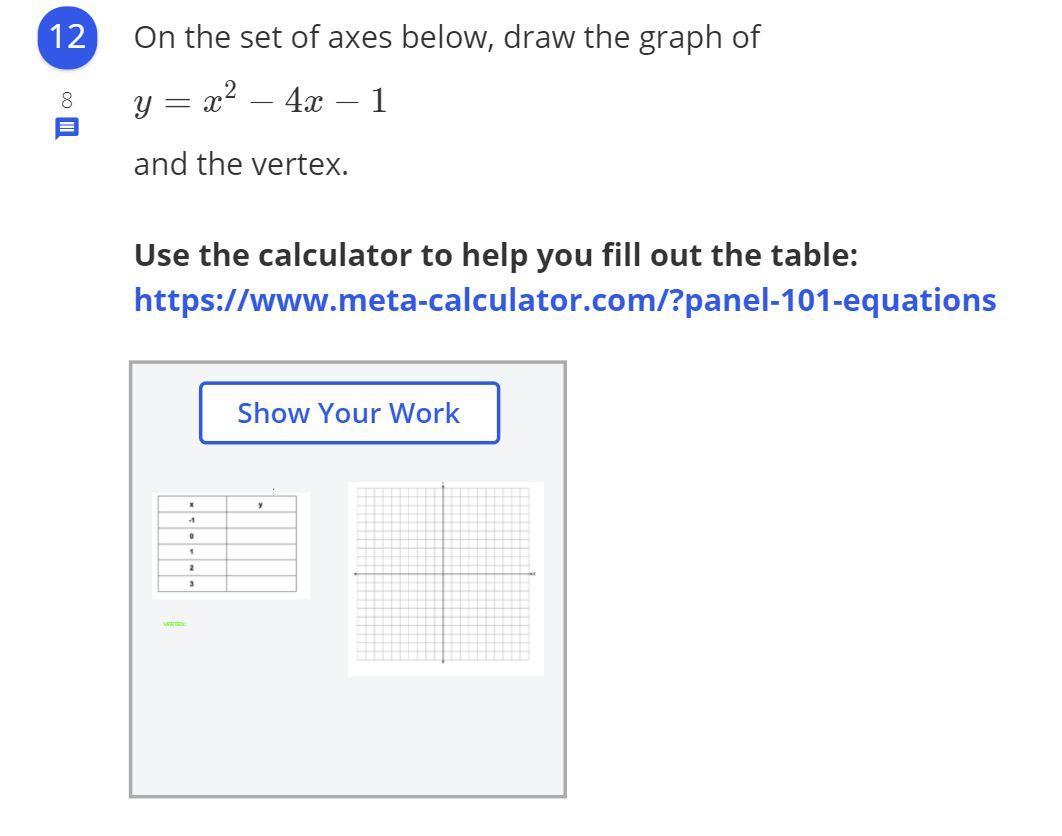Open the meta-calculator.com equations link
Image resolution: width=1062 pixels, height=836 pixels.
565,300
